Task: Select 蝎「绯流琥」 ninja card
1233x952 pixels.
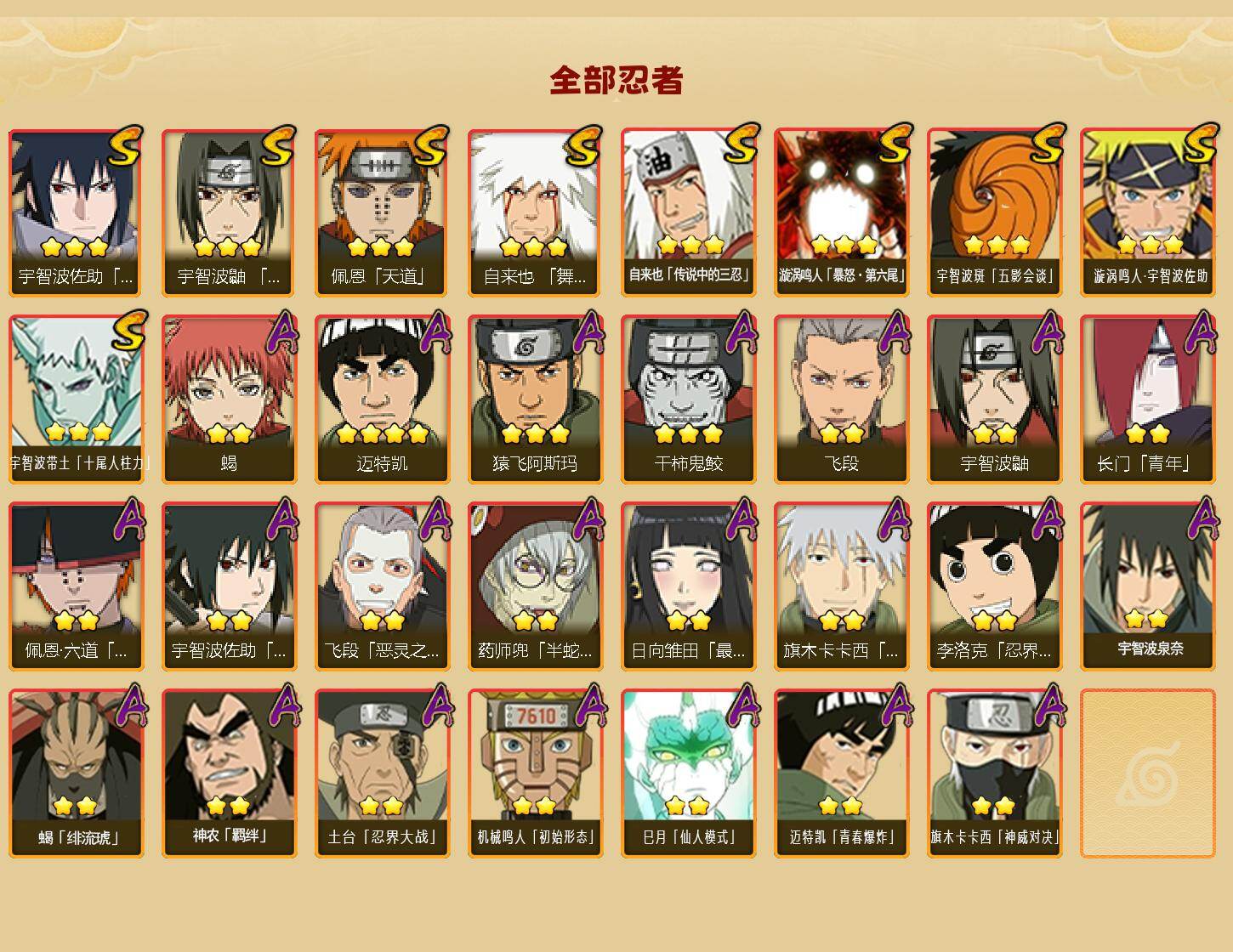Action: coord(76,773)
